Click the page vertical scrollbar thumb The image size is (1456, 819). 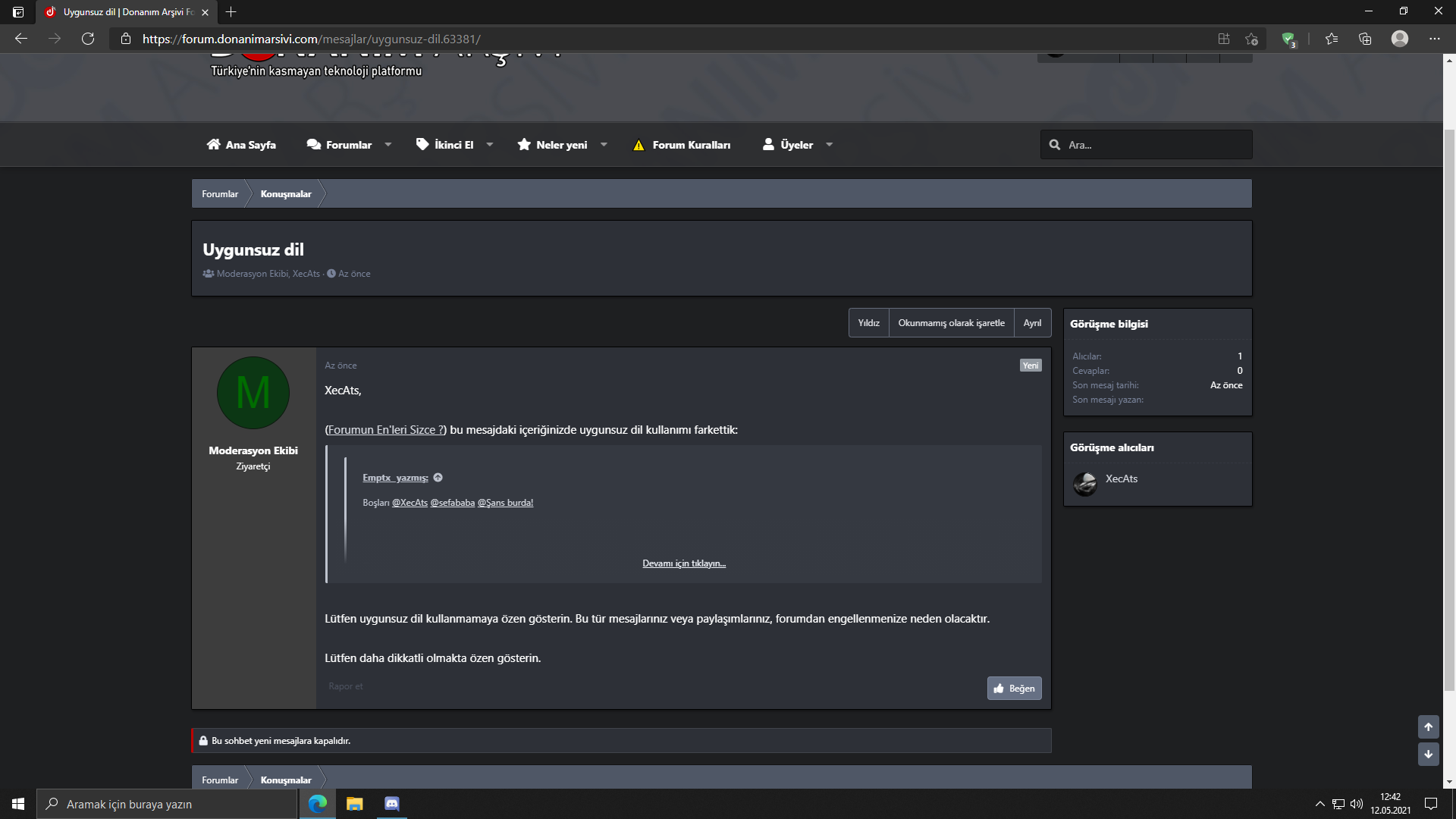click(1449, 409)
